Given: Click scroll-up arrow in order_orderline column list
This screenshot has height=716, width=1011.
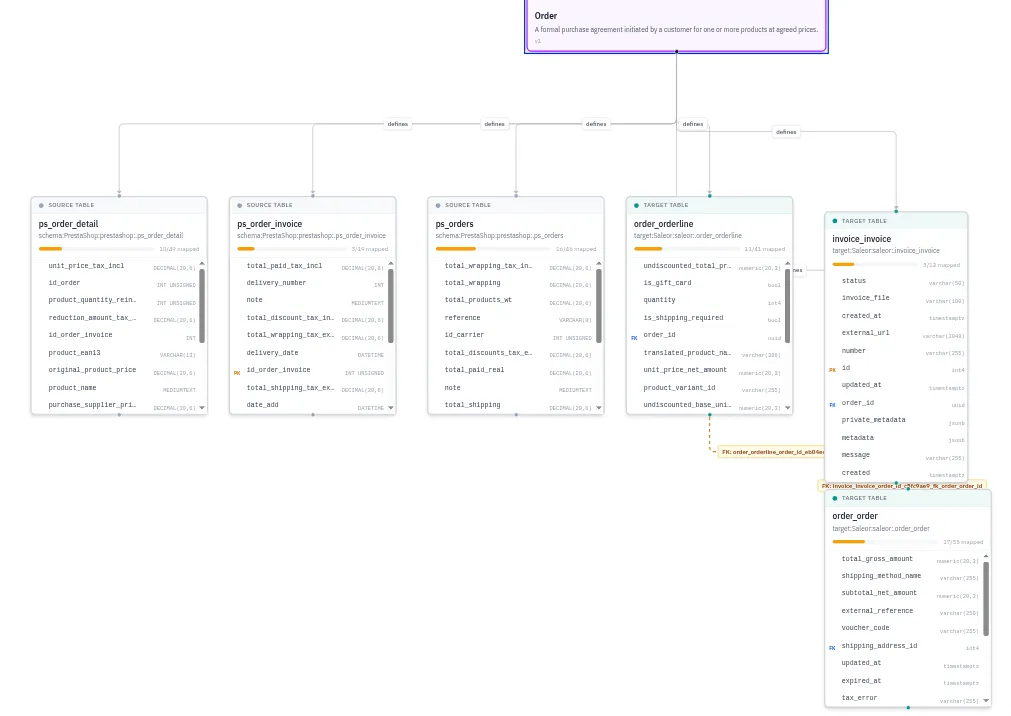Looking at the screenshot, I should point(787,264).
